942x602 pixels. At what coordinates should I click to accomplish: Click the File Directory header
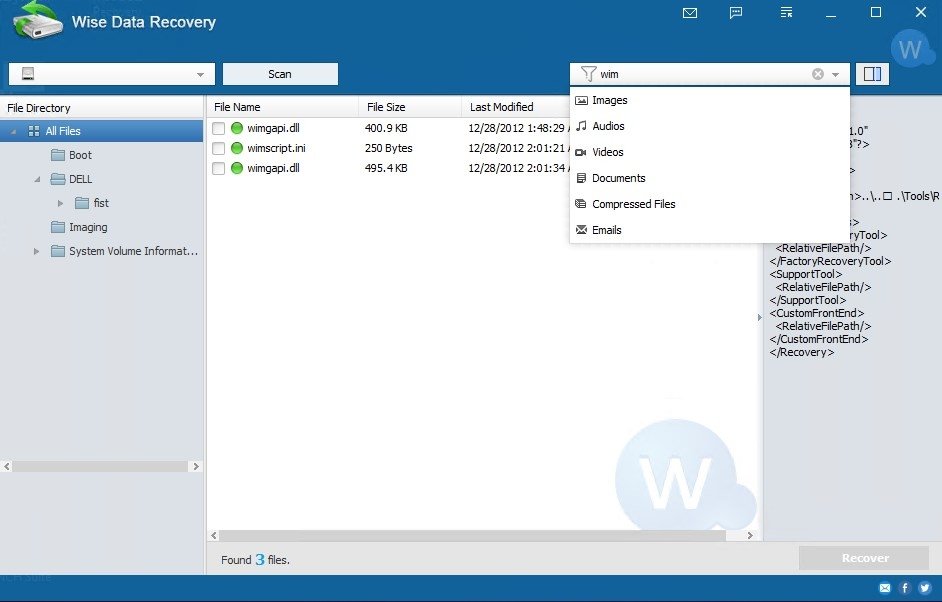pos(38,108)
